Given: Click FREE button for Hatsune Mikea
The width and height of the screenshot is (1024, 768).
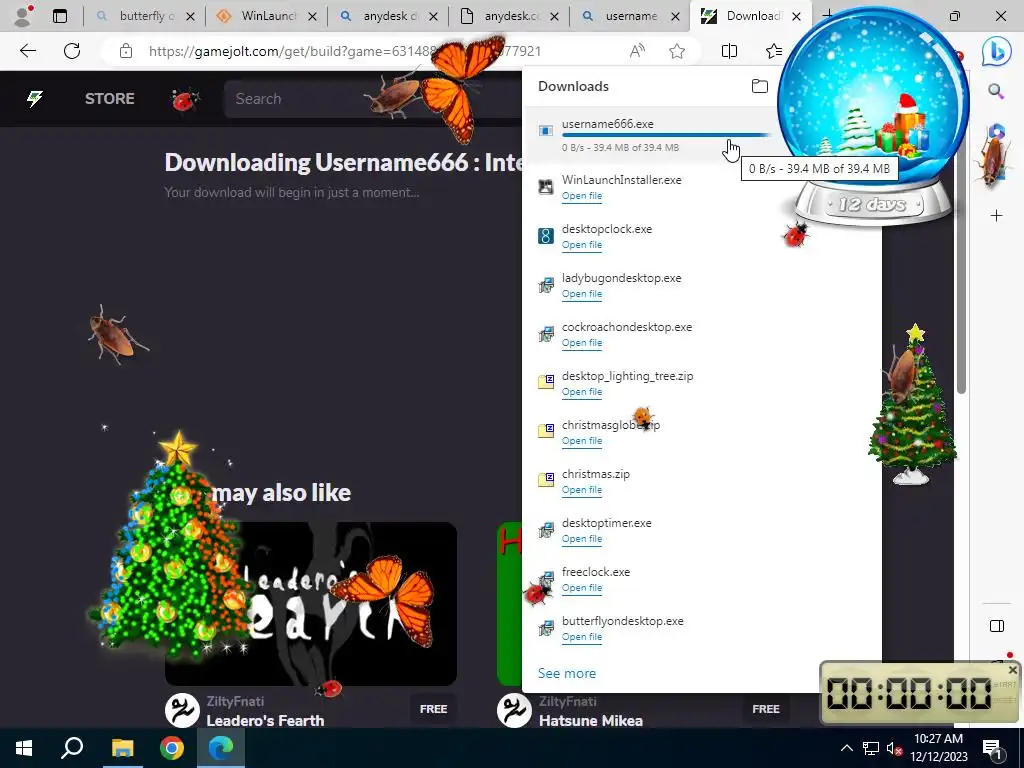Looking at the screenshot, I should pyautogui.click(x=766, y=709).
